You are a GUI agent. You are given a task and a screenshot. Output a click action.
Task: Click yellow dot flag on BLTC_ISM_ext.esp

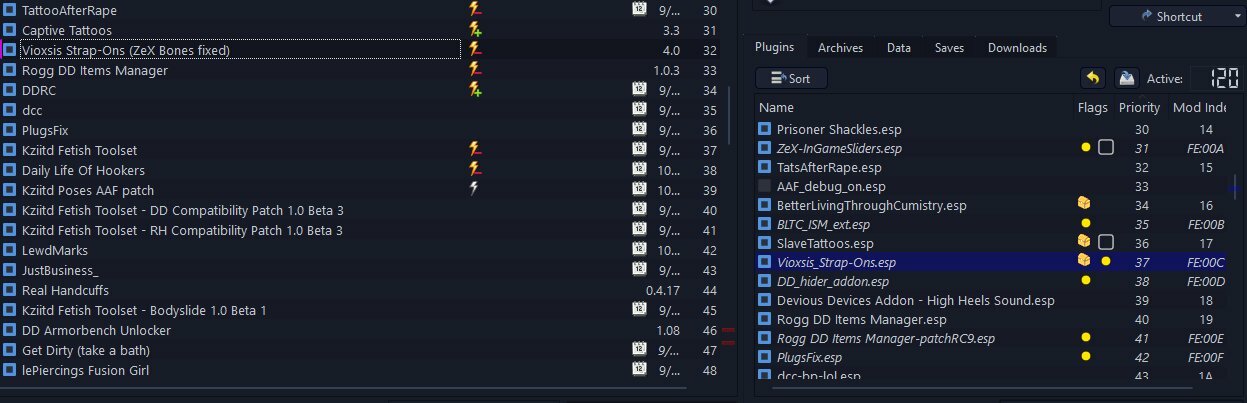pos(1086,223)
